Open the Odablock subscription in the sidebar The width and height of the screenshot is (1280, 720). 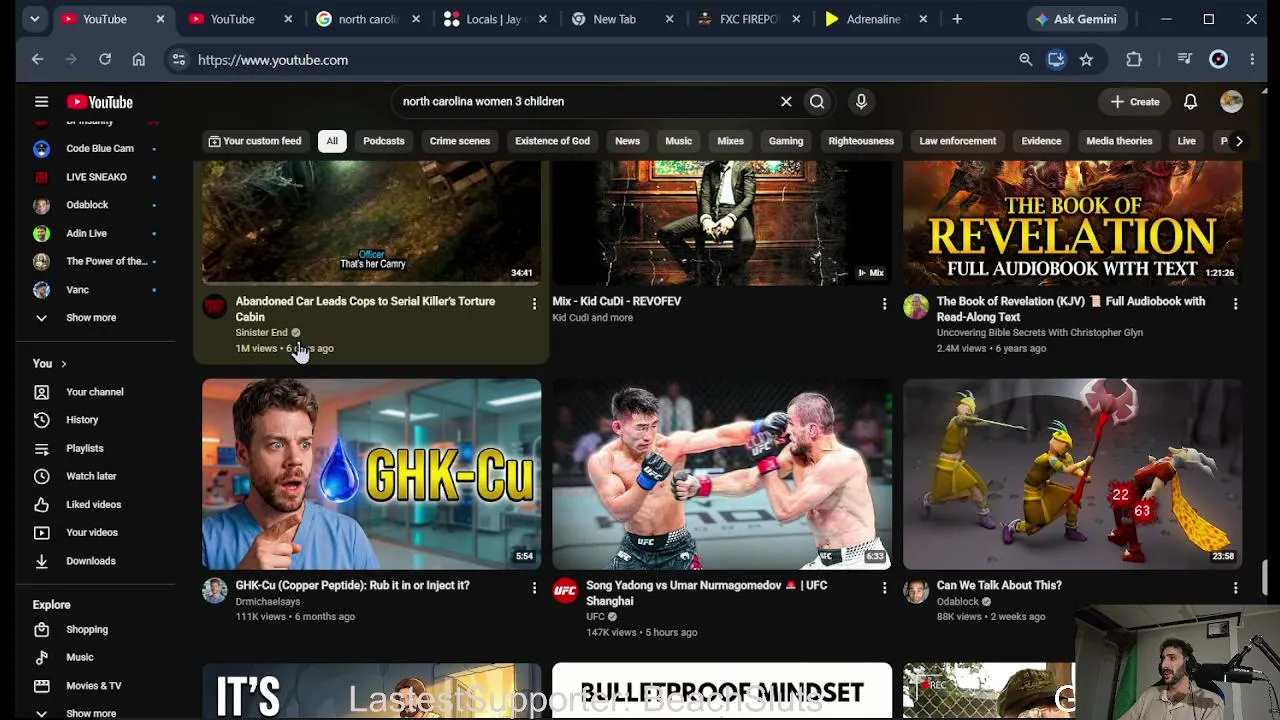coord(88,205)
